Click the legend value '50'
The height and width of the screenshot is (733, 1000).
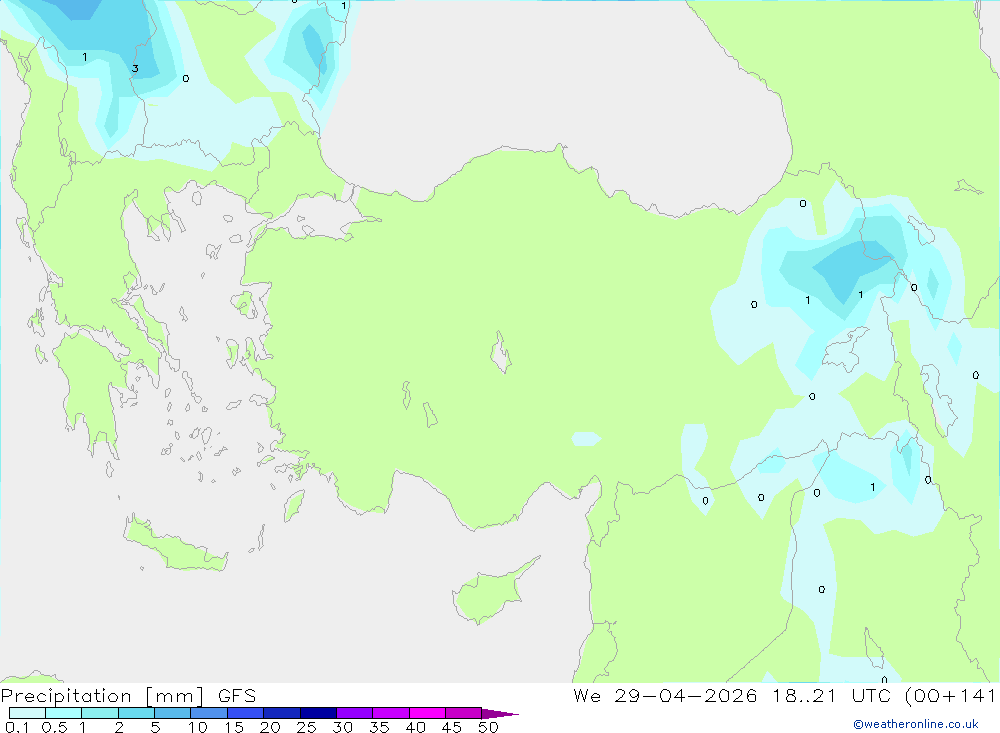click(488, 727)
